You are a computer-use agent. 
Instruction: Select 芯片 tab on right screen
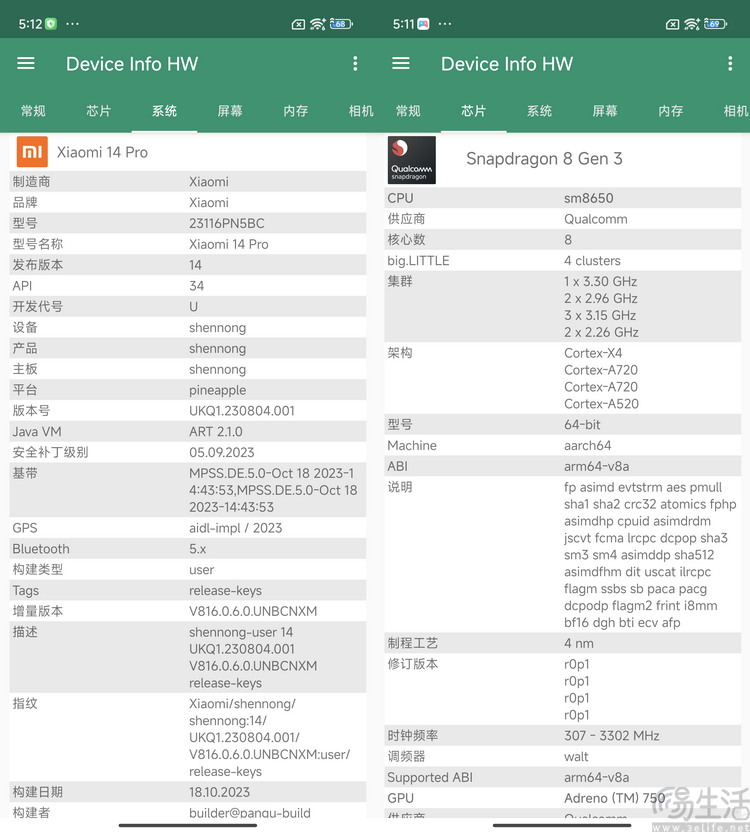[474, 110]
